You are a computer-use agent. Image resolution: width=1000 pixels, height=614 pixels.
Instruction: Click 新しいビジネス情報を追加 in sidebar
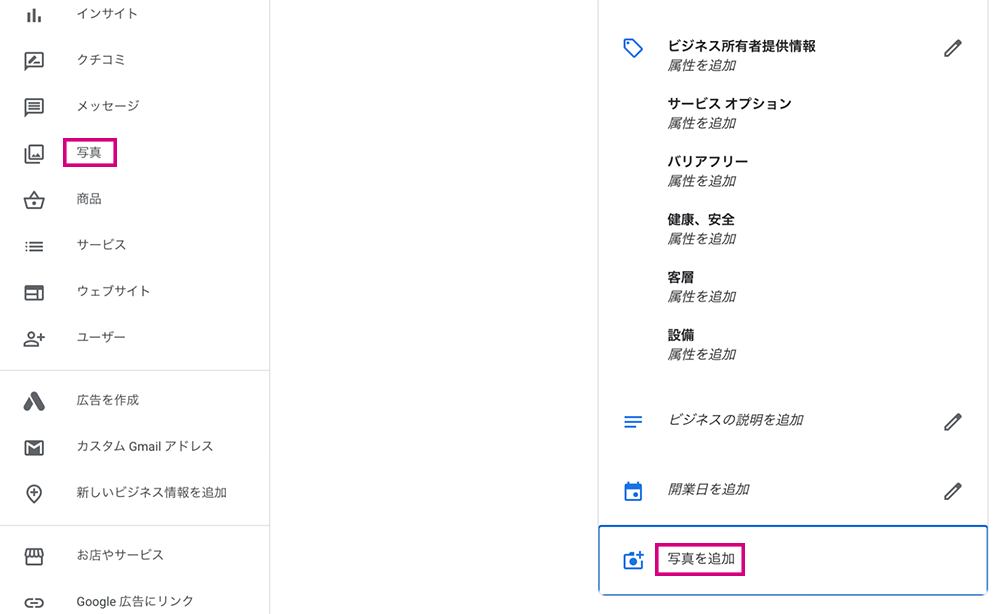[152, 492]
